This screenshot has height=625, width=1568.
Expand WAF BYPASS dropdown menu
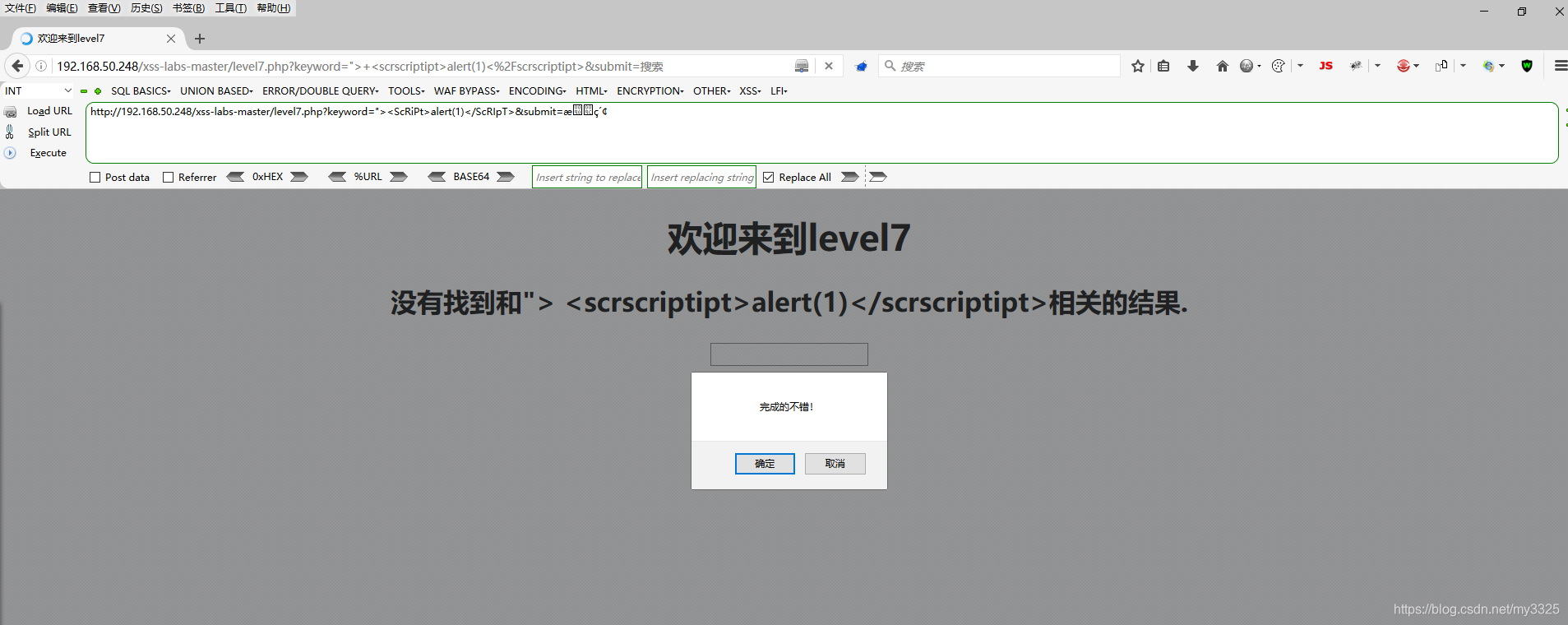pyautogui.click(x=467, y=91)
